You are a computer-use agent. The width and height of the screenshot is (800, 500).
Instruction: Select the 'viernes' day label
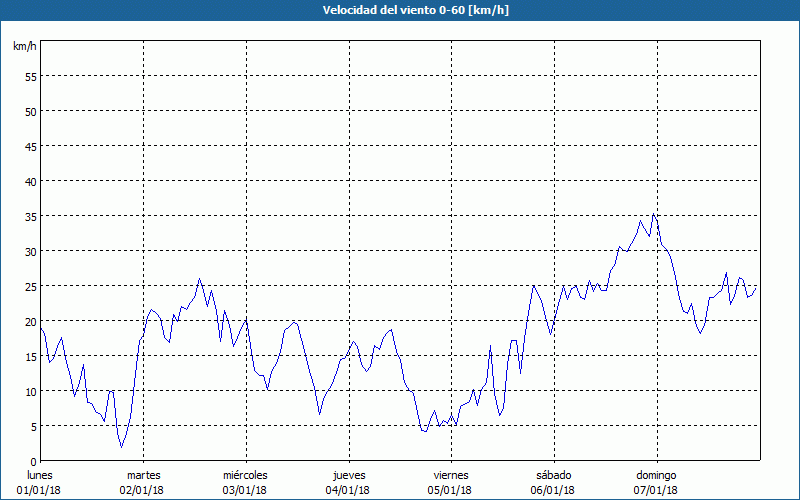[x=450, y=474]
